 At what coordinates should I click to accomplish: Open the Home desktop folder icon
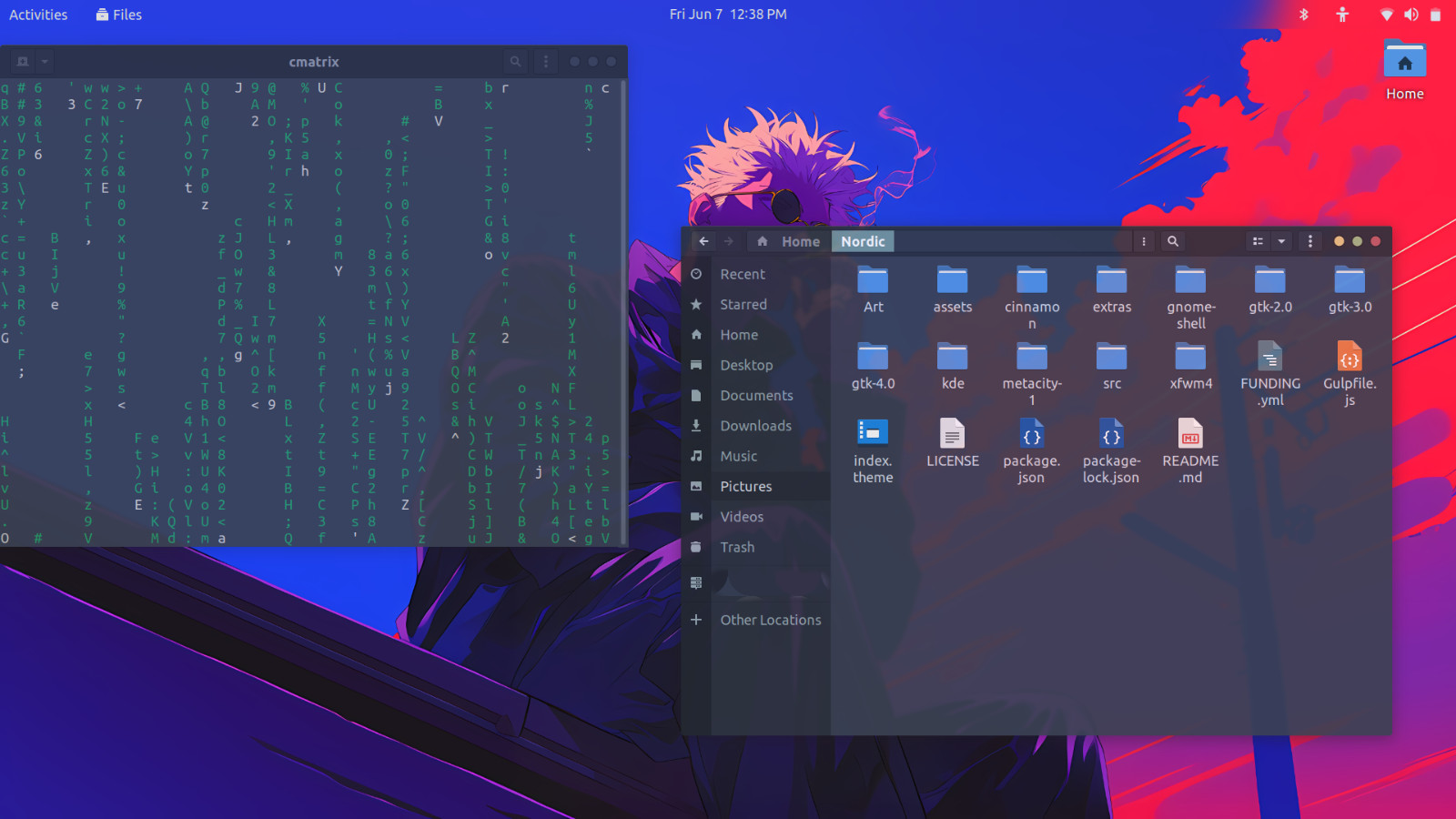(x=1404, y=71)
